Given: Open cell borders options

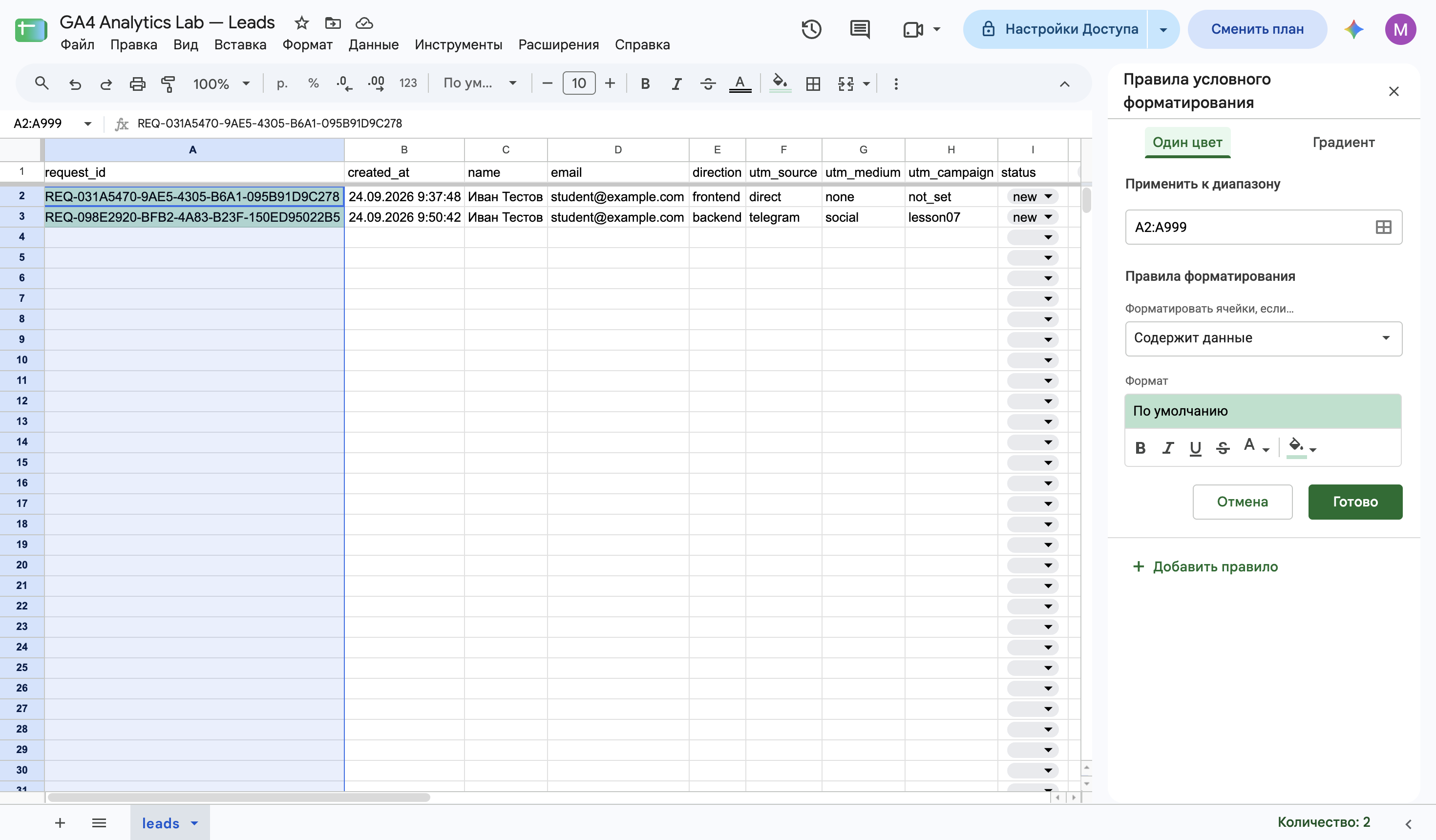Looking at the screenshot, I should pyautogui.click(x=813, y=84).
